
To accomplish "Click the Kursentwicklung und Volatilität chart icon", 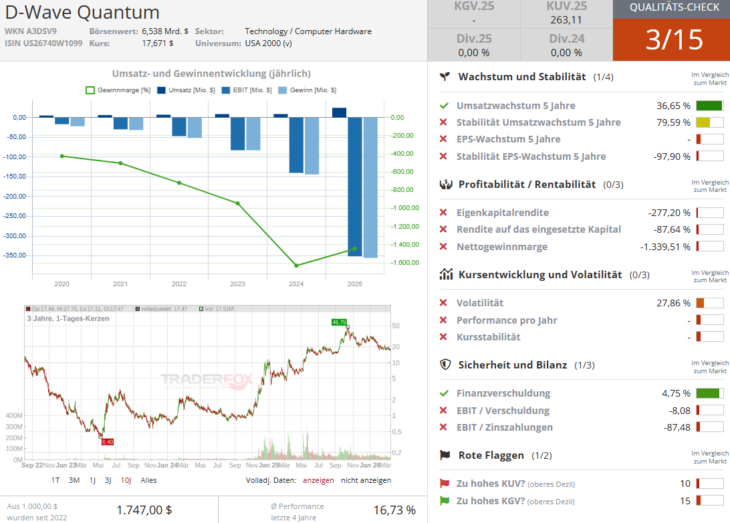I will [445, 274].
